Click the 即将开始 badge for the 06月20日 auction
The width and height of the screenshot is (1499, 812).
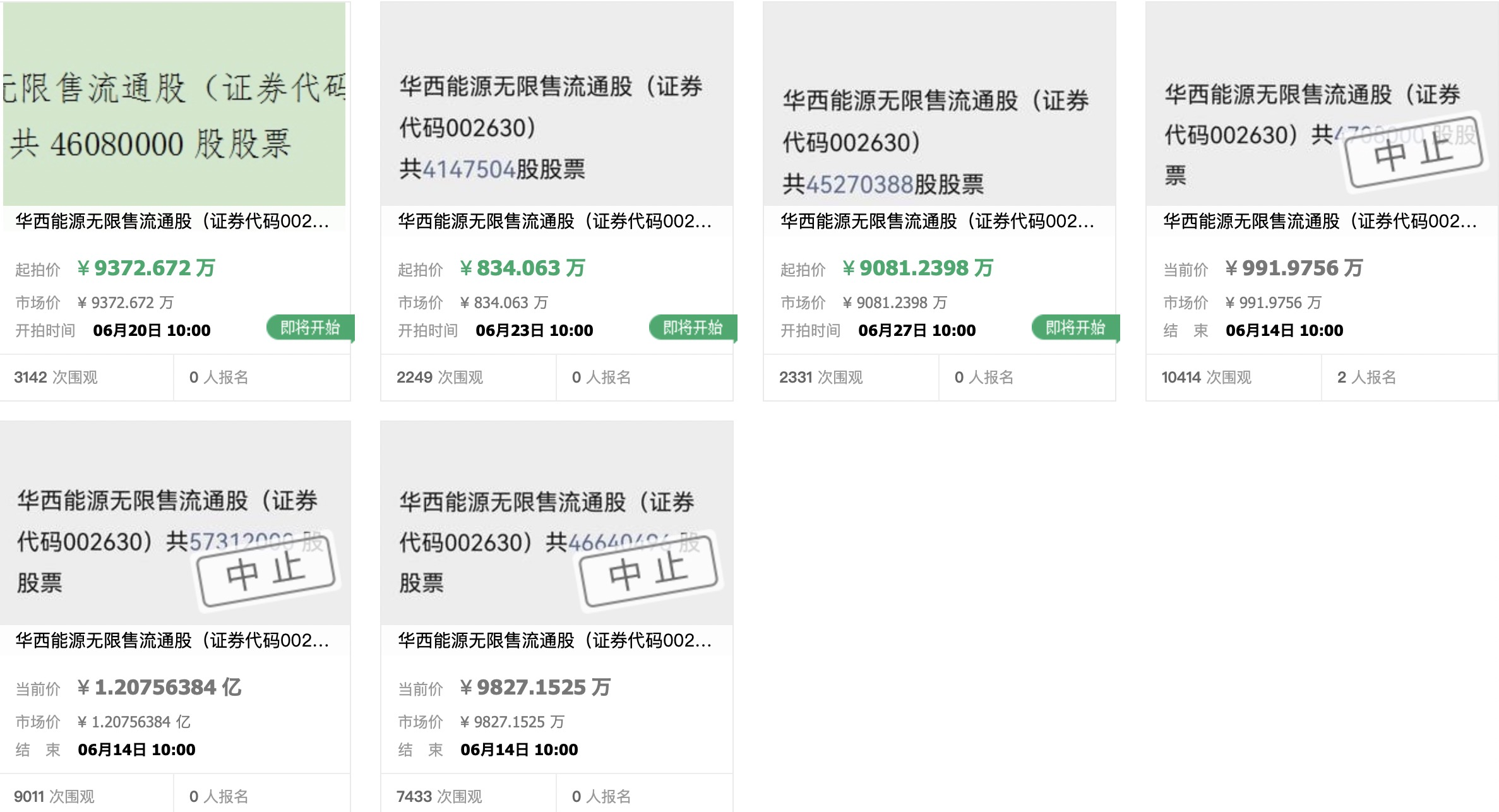(x=310, y=328)
